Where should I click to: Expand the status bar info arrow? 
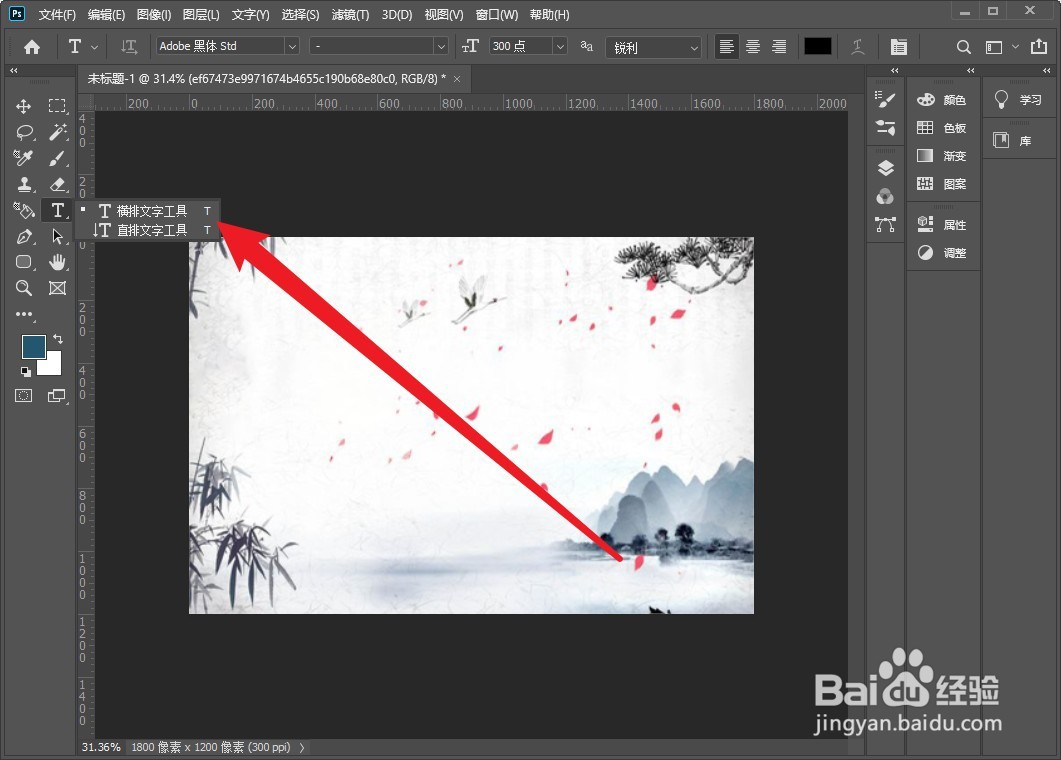tap(302, 747)
